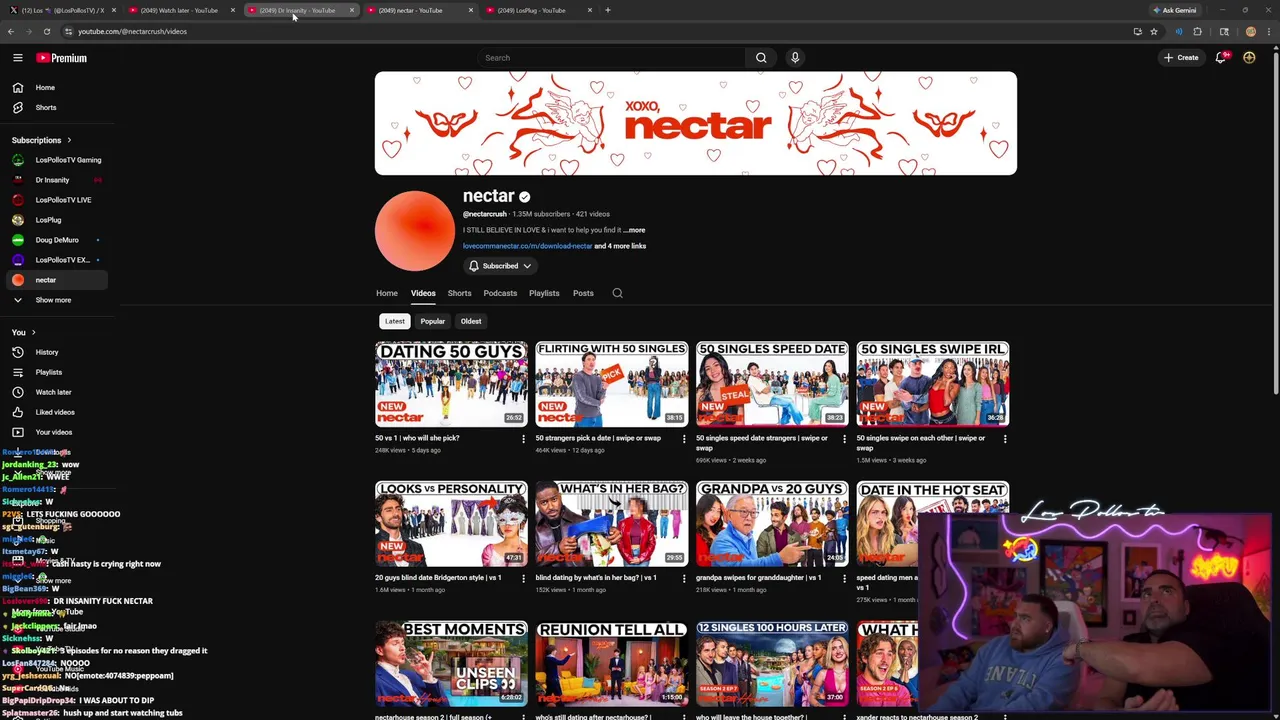This screenshot has width=1280, height=720.
Task: Open options for '50 singles speed date' video
Action: 844,439
